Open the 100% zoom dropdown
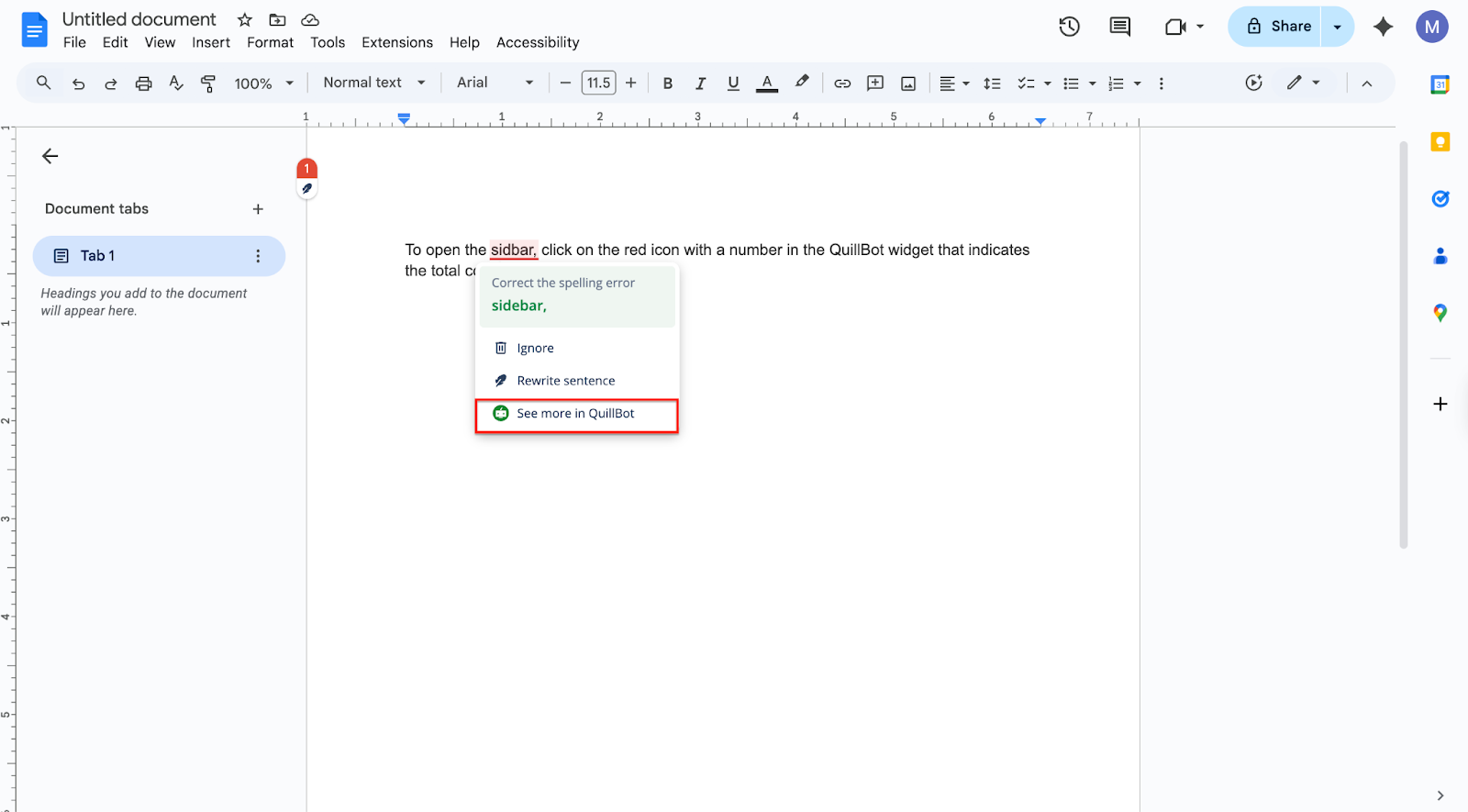This screenshot has height=812, width=1468. [x=263, y=83]
